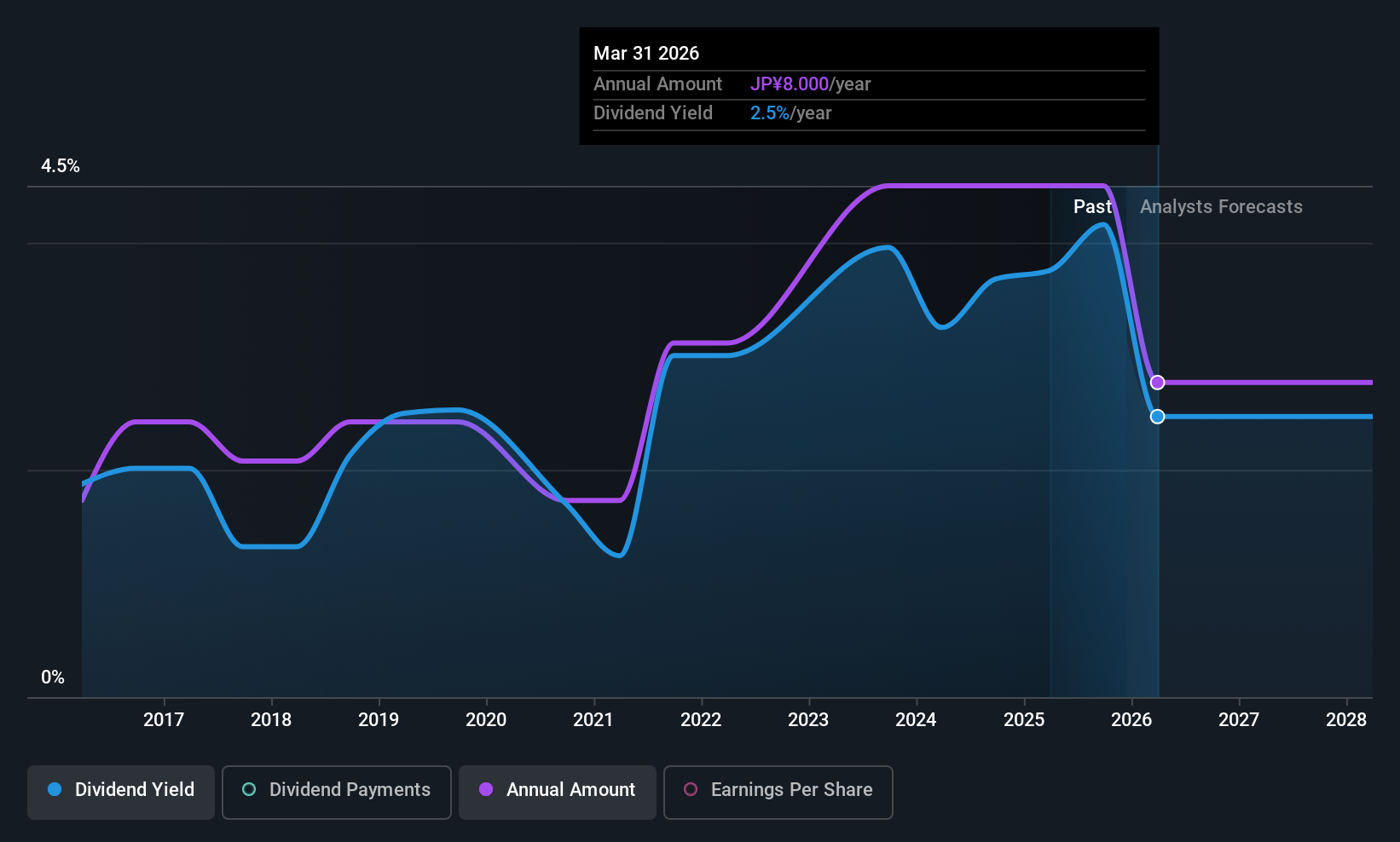Click the 2.5%/year tooltip value
The width and height of the screenshot is (1400, 842).
[x=790, y=113]
